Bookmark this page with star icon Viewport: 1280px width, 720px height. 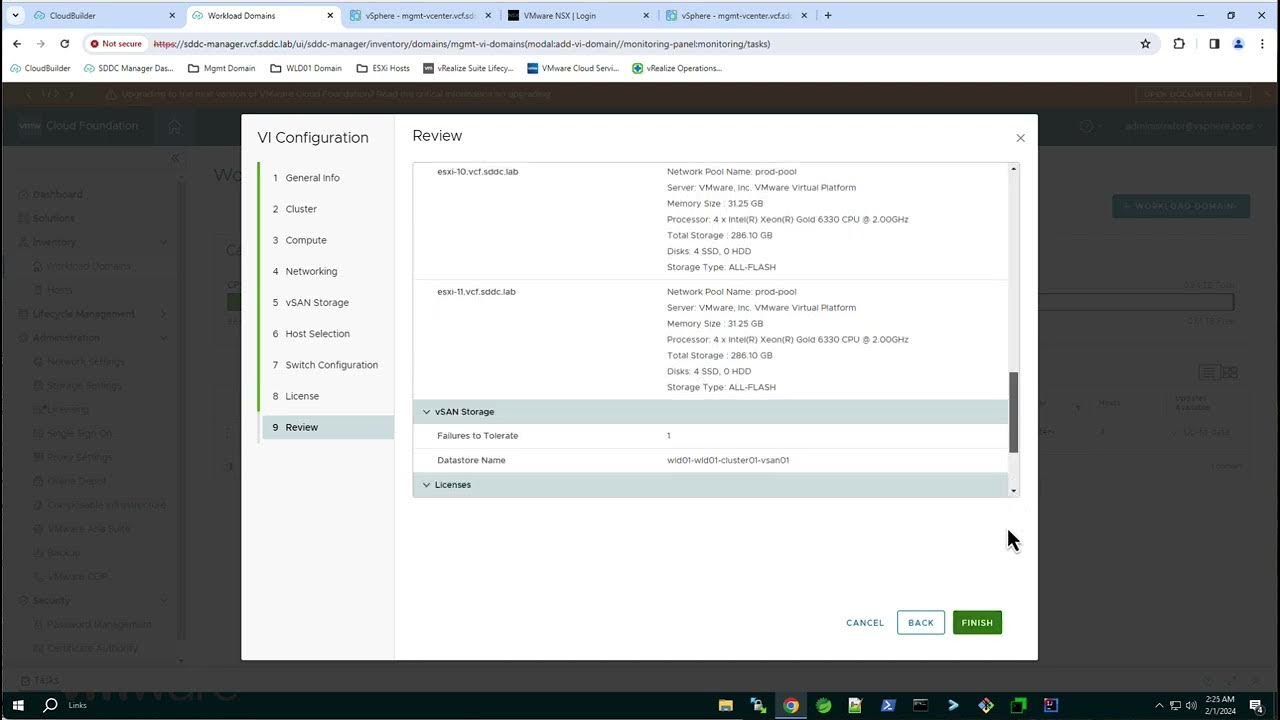pos(1145,44)
